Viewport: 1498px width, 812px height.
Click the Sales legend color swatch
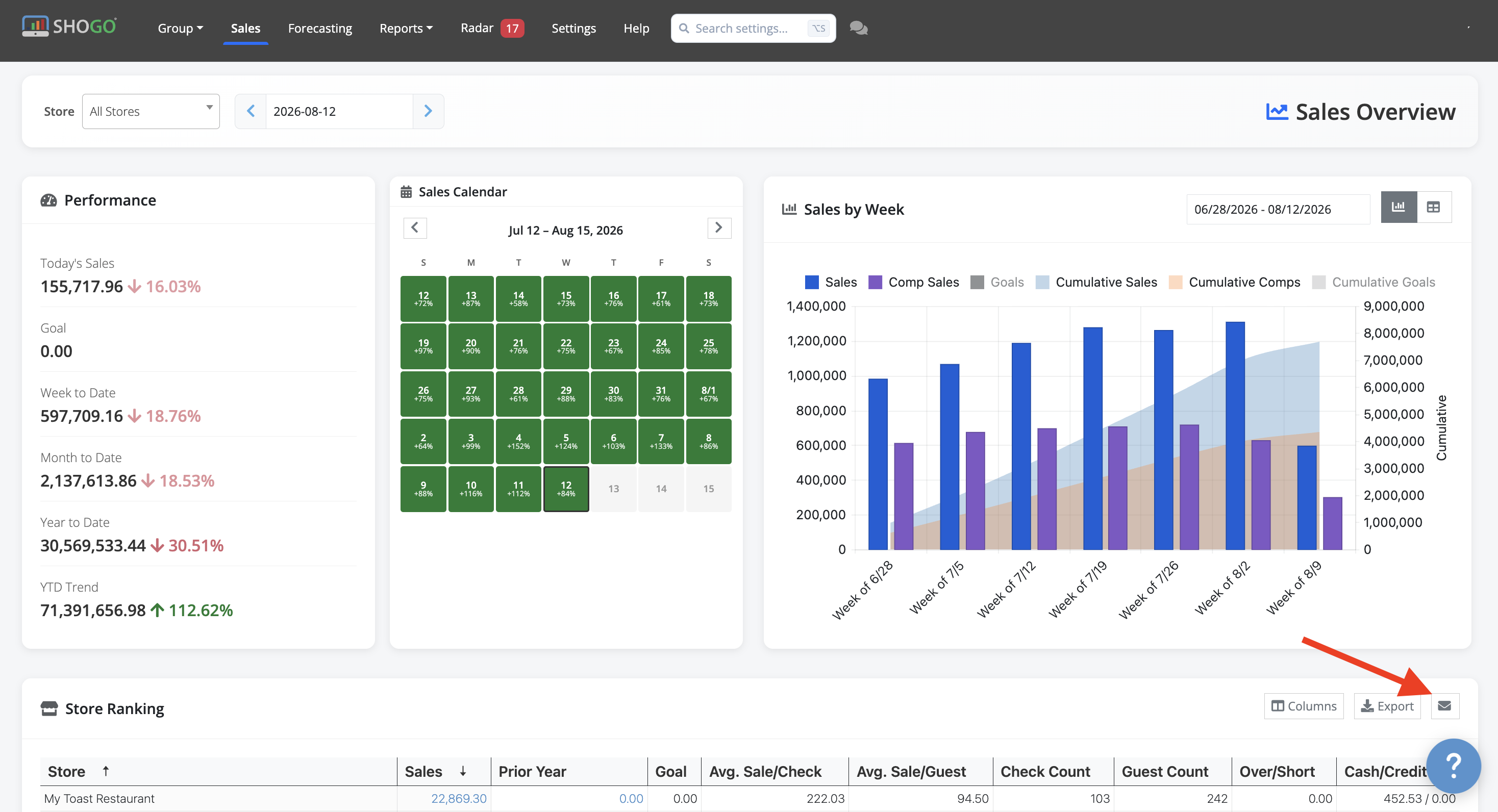pos(812,282)
